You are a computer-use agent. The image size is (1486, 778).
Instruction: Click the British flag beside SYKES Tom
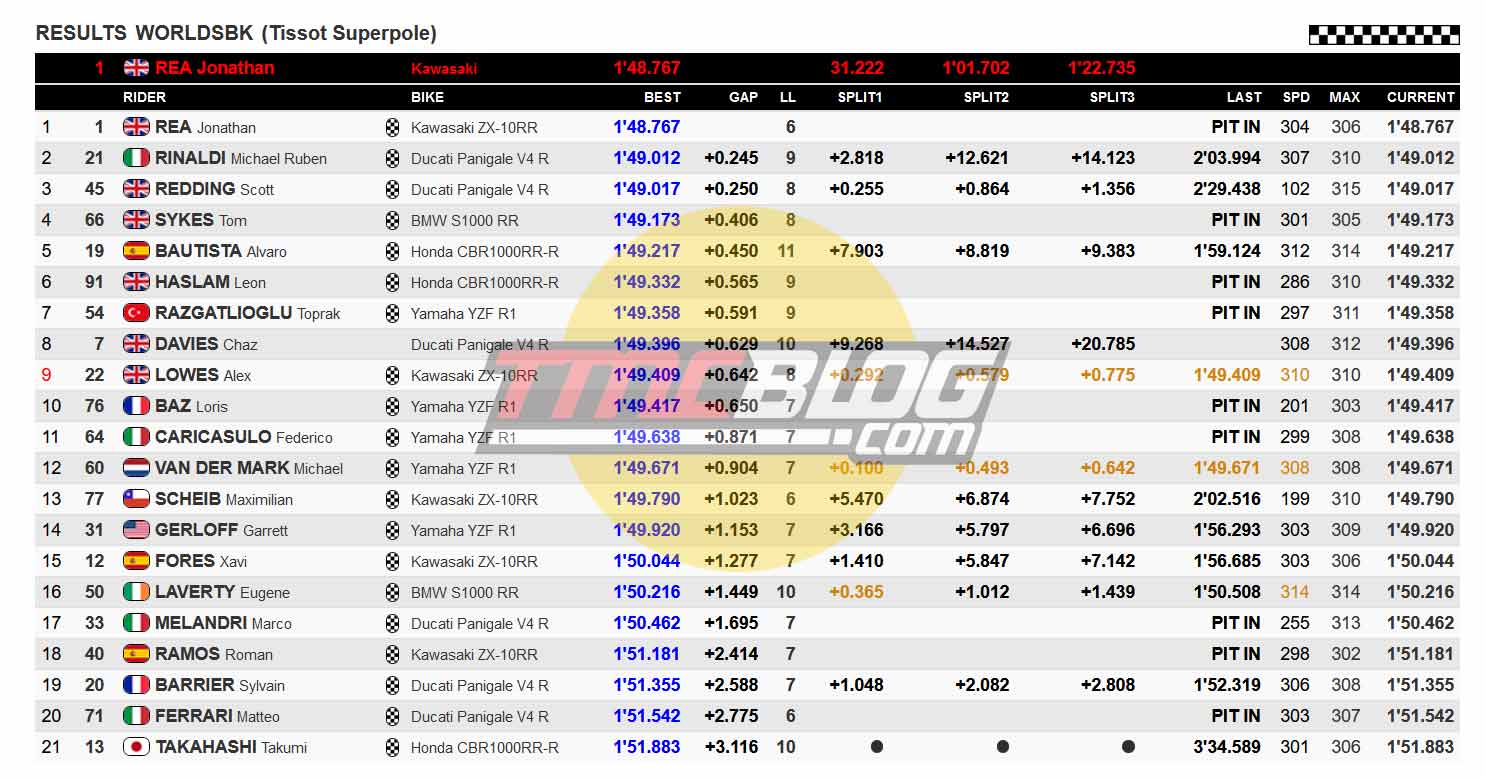pos(136,220)
